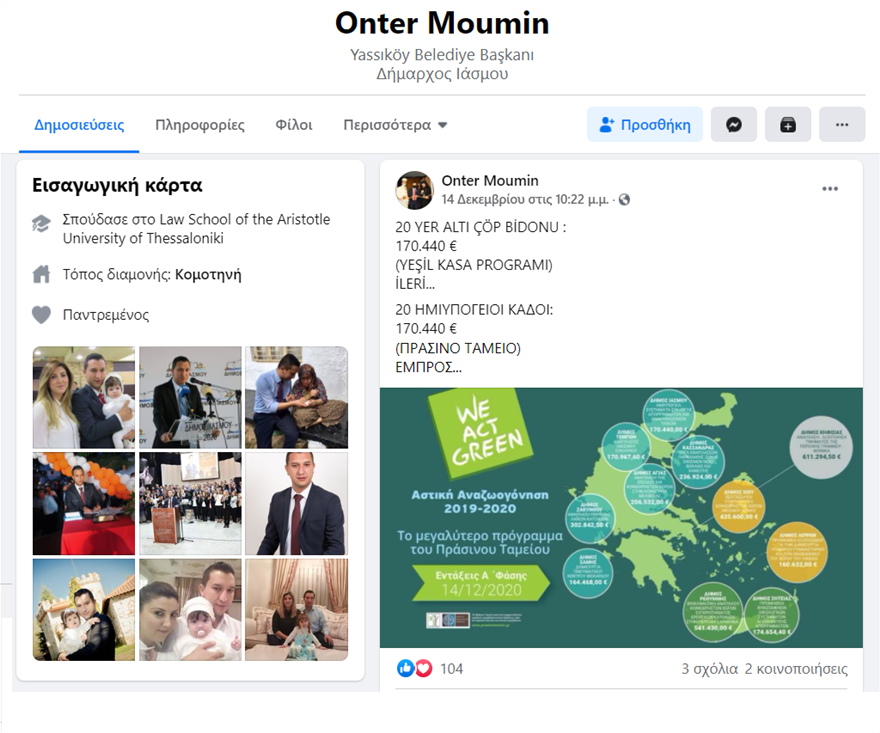Click the Προσθήκη add friend button
Viewport: 880px width, 733px height.
(x=645, y=125)
